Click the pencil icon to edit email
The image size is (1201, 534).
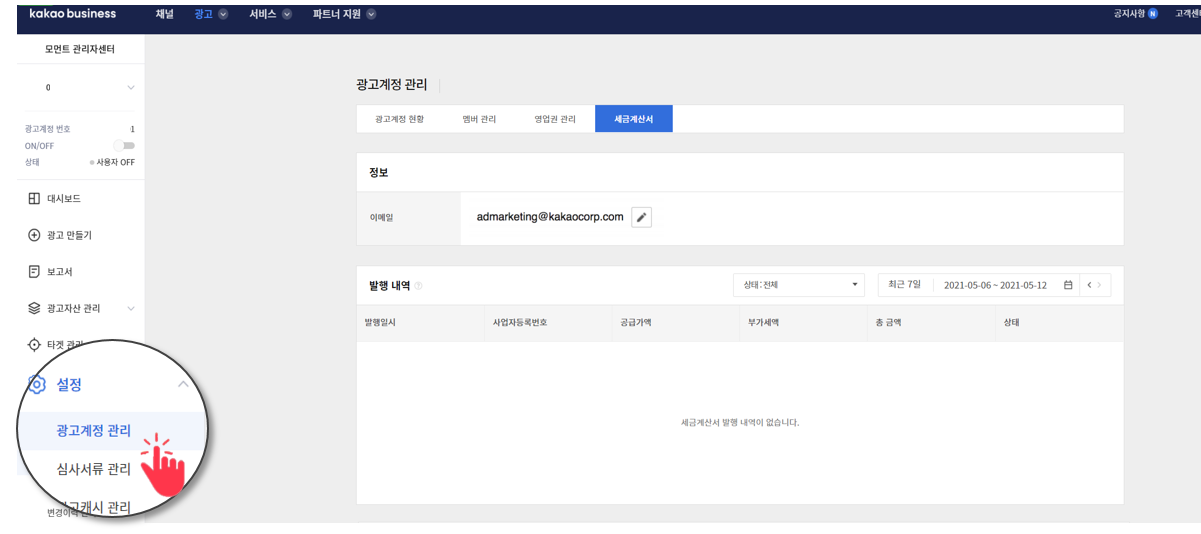pyautogui.click(x=641, y=217)
